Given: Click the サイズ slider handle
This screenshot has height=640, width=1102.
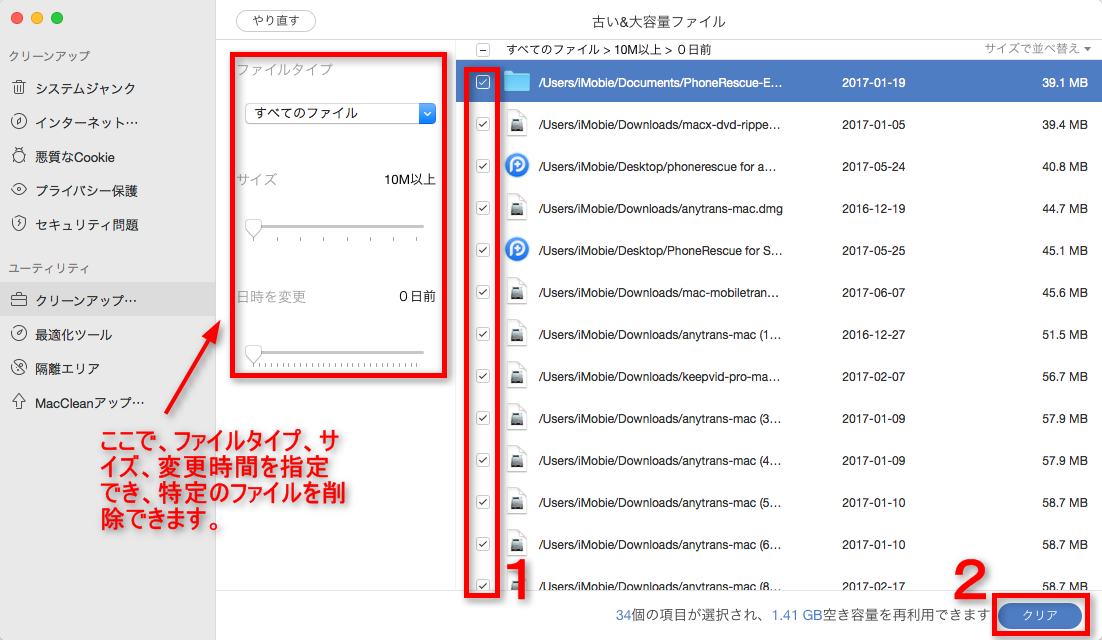Looking at the screenshot, I should pyautogui.click(x=253, y=228).
